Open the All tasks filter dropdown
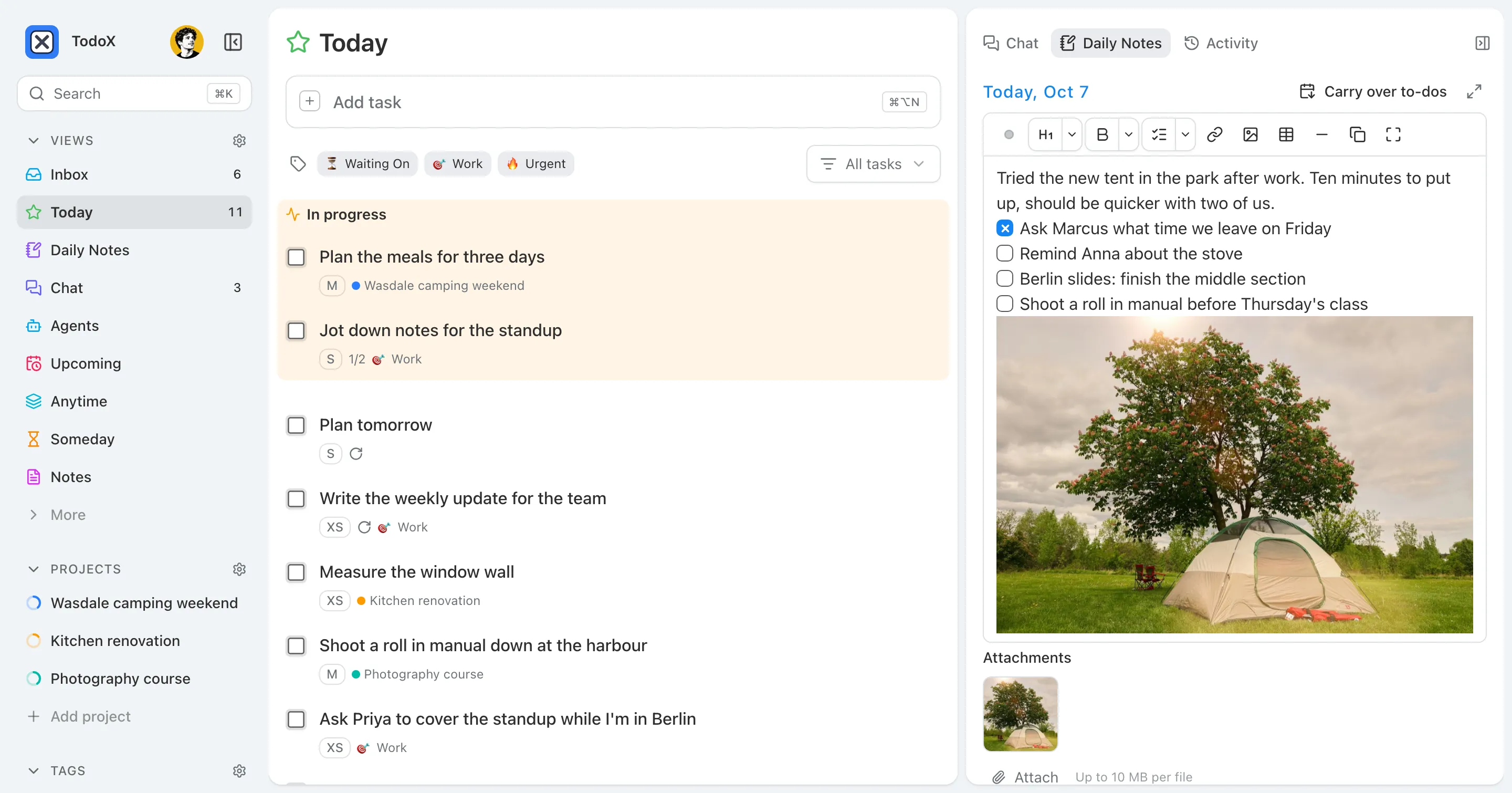The width and height of the screenshot is (1512, 793). (x=873, y=164)
